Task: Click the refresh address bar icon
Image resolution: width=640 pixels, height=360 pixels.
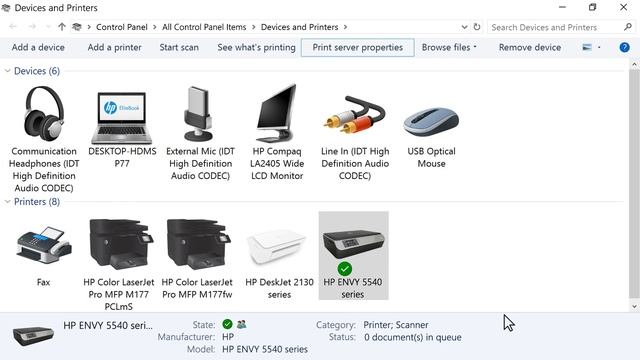Action: (477, 27)
